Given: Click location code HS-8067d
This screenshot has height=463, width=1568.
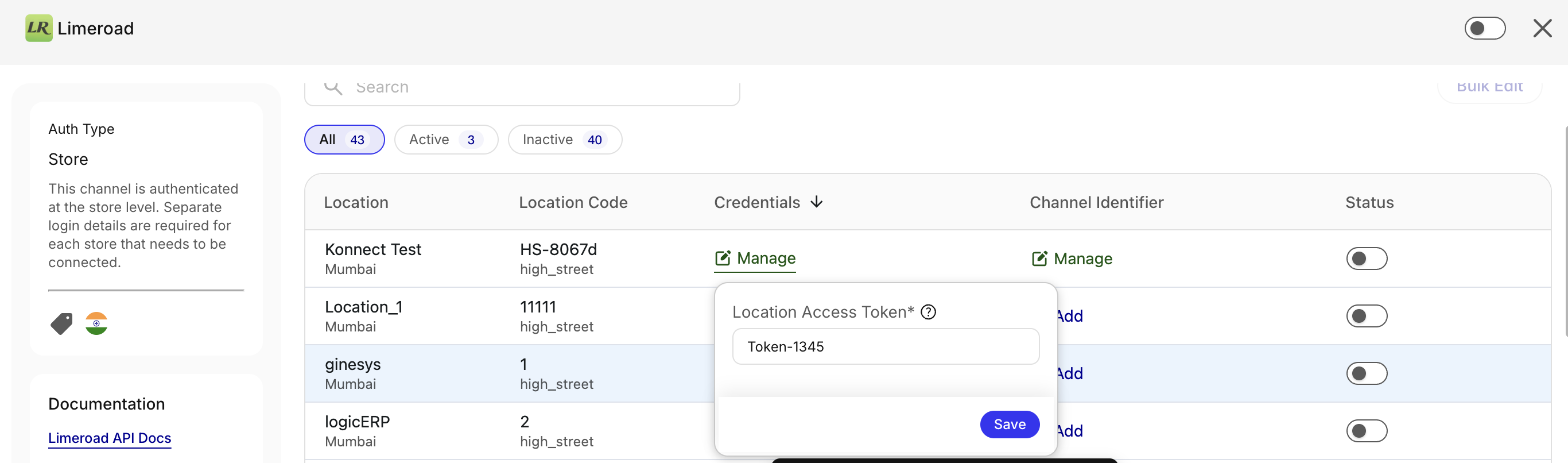Looking at the screenshot, I should point(558,249).
